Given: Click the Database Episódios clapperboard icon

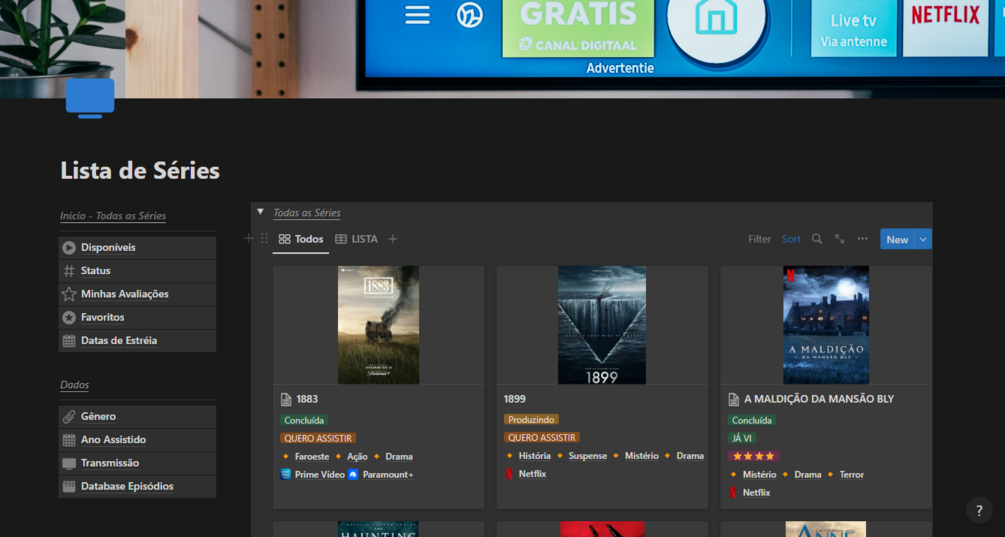Looking at the screenshot, I should (69, 486).
